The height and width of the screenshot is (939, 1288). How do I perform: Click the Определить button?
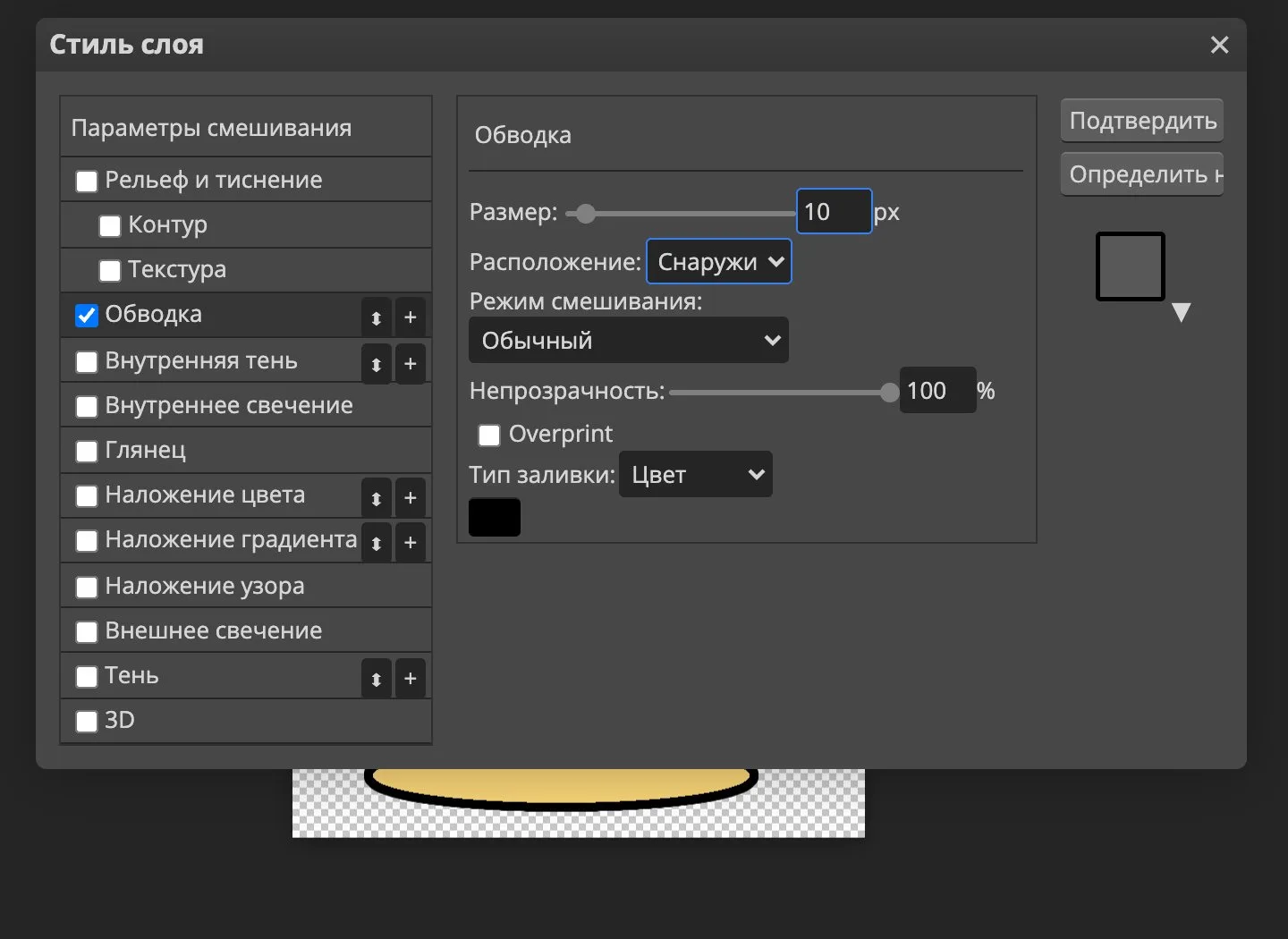(x=1142, y=173)
